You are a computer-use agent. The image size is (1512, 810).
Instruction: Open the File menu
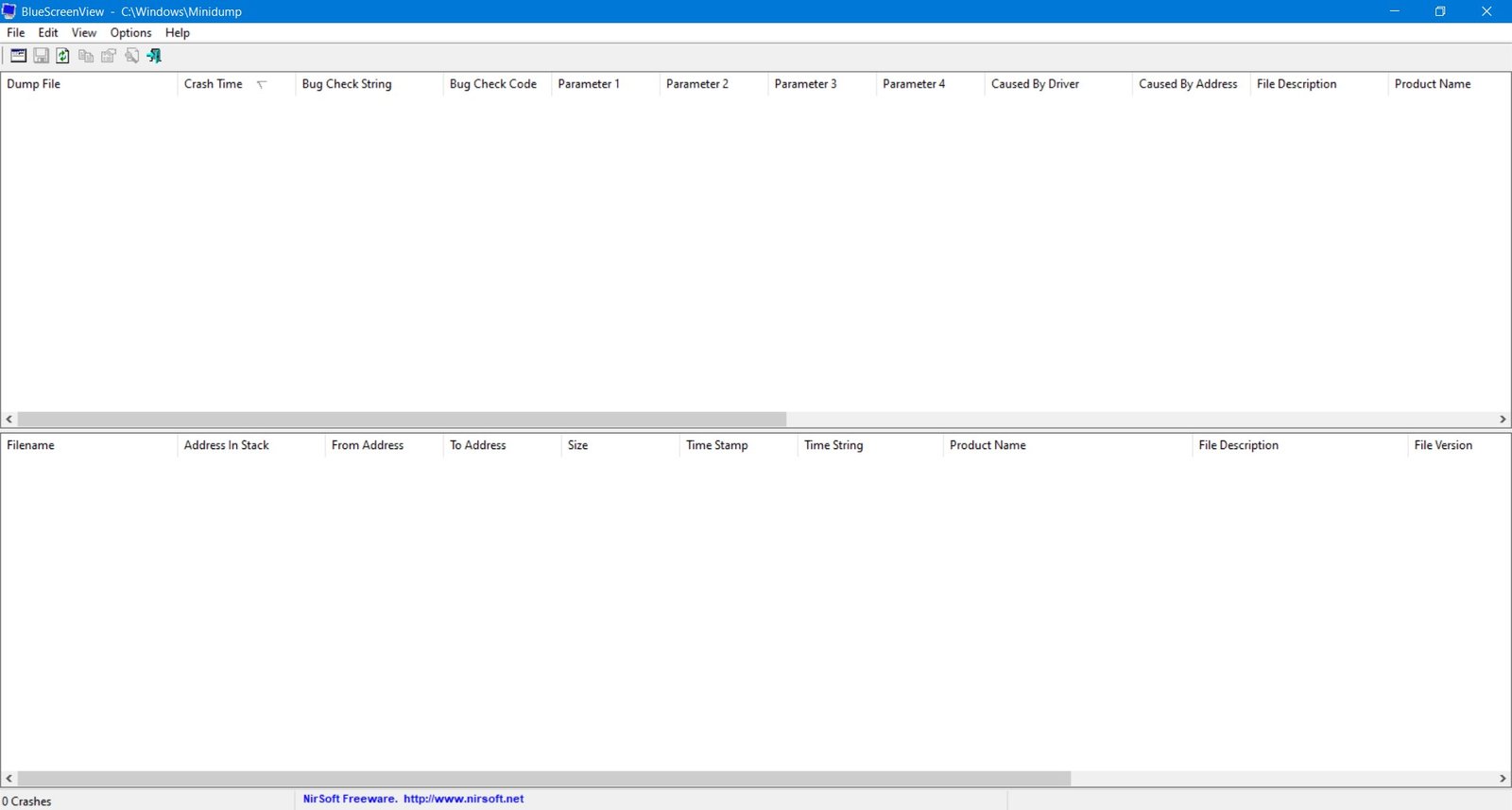pos(16,32)
